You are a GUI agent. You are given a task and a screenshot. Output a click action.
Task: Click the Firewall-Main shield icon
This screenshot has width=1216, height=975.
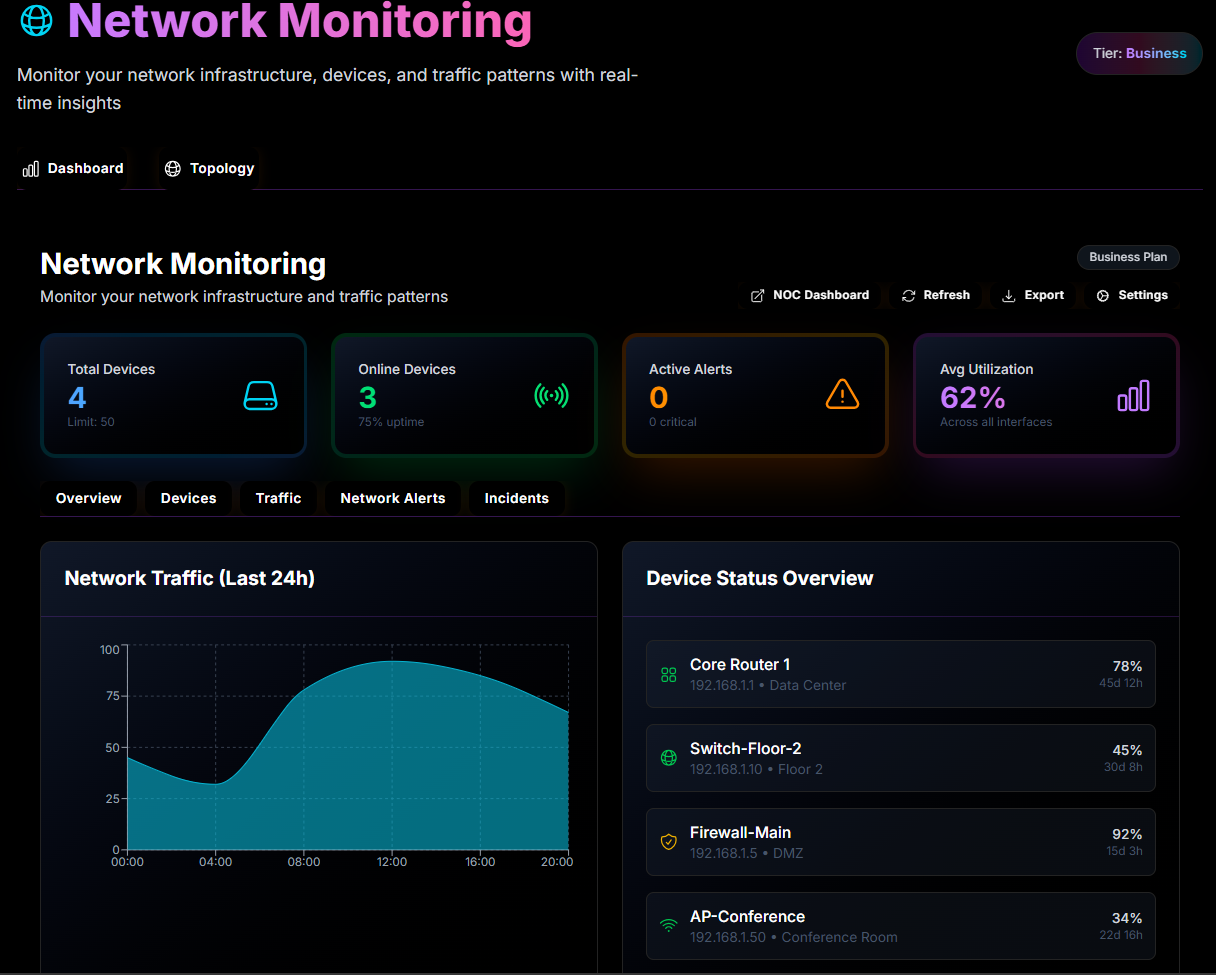pyautogui.click(x=669, y=843)
